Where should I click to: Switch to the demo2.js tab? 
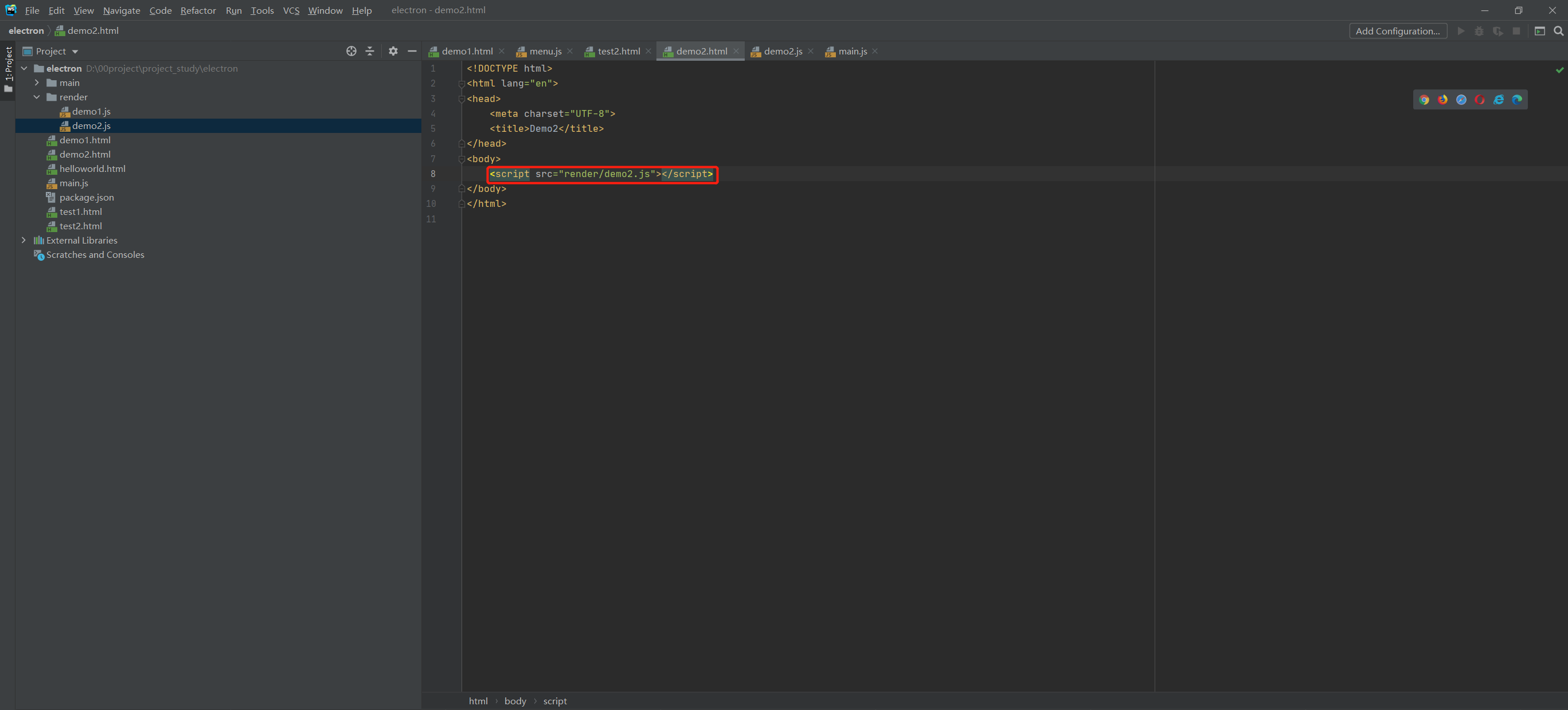pos(782,51)
